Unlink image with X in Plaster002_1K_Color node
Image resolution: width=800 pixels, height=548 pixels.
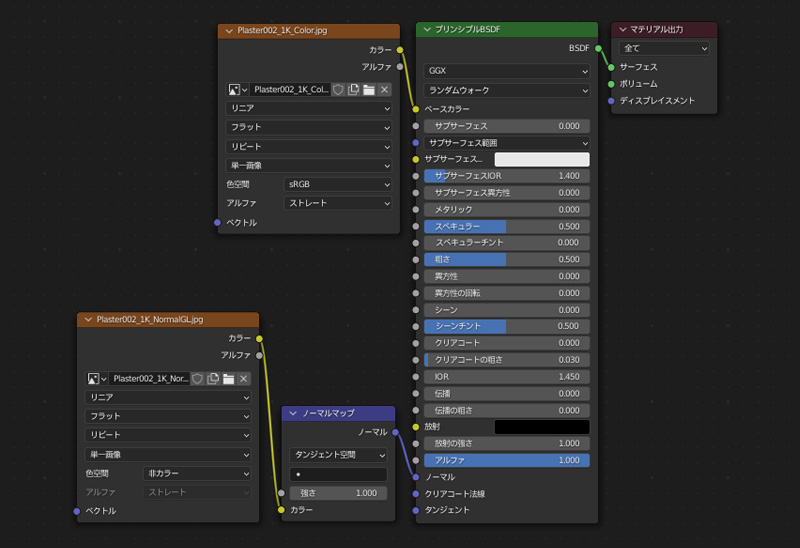(384, 89)
